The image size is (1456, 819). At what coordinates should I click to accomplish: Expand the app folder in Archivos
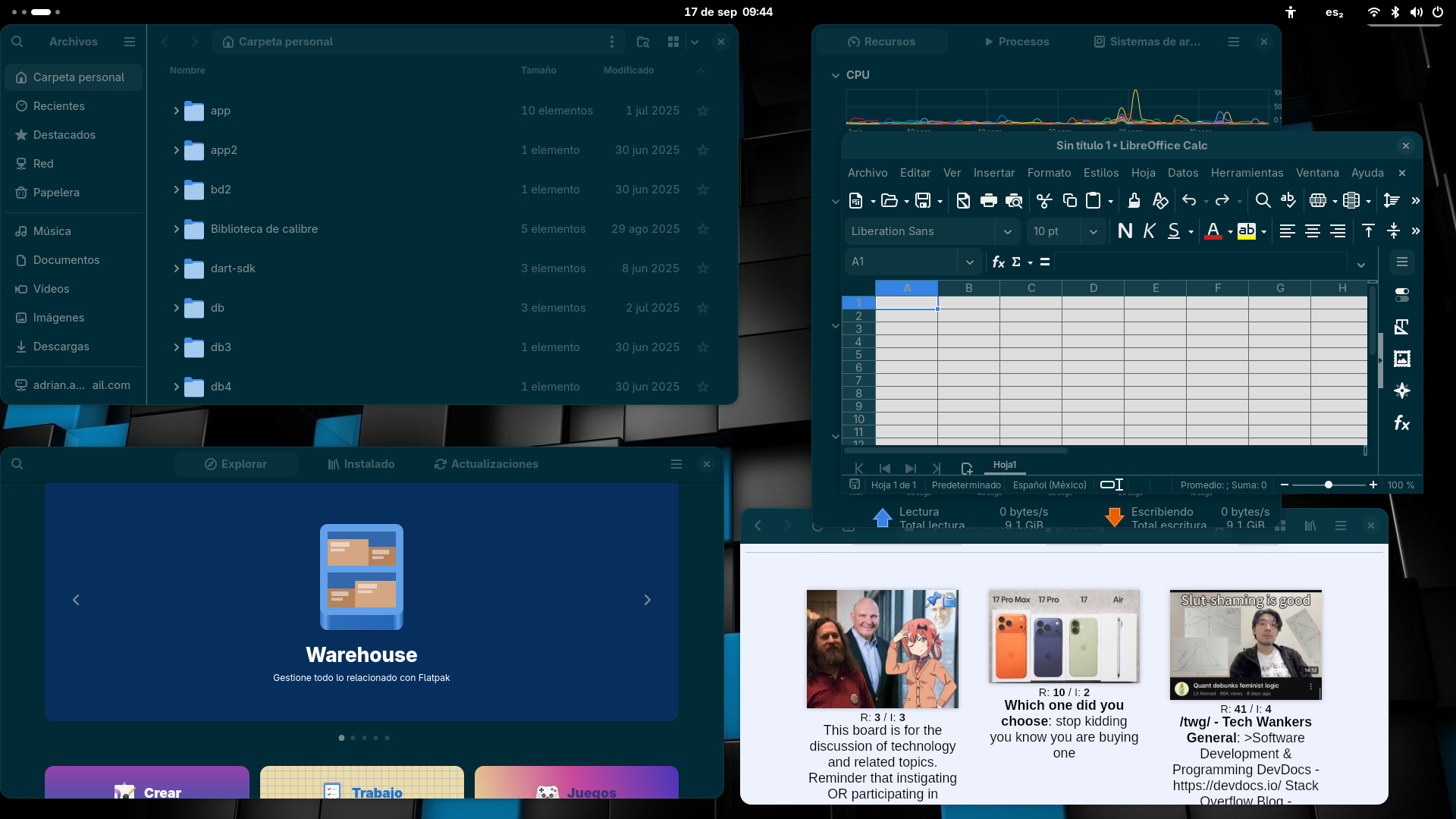pos(176,111)
